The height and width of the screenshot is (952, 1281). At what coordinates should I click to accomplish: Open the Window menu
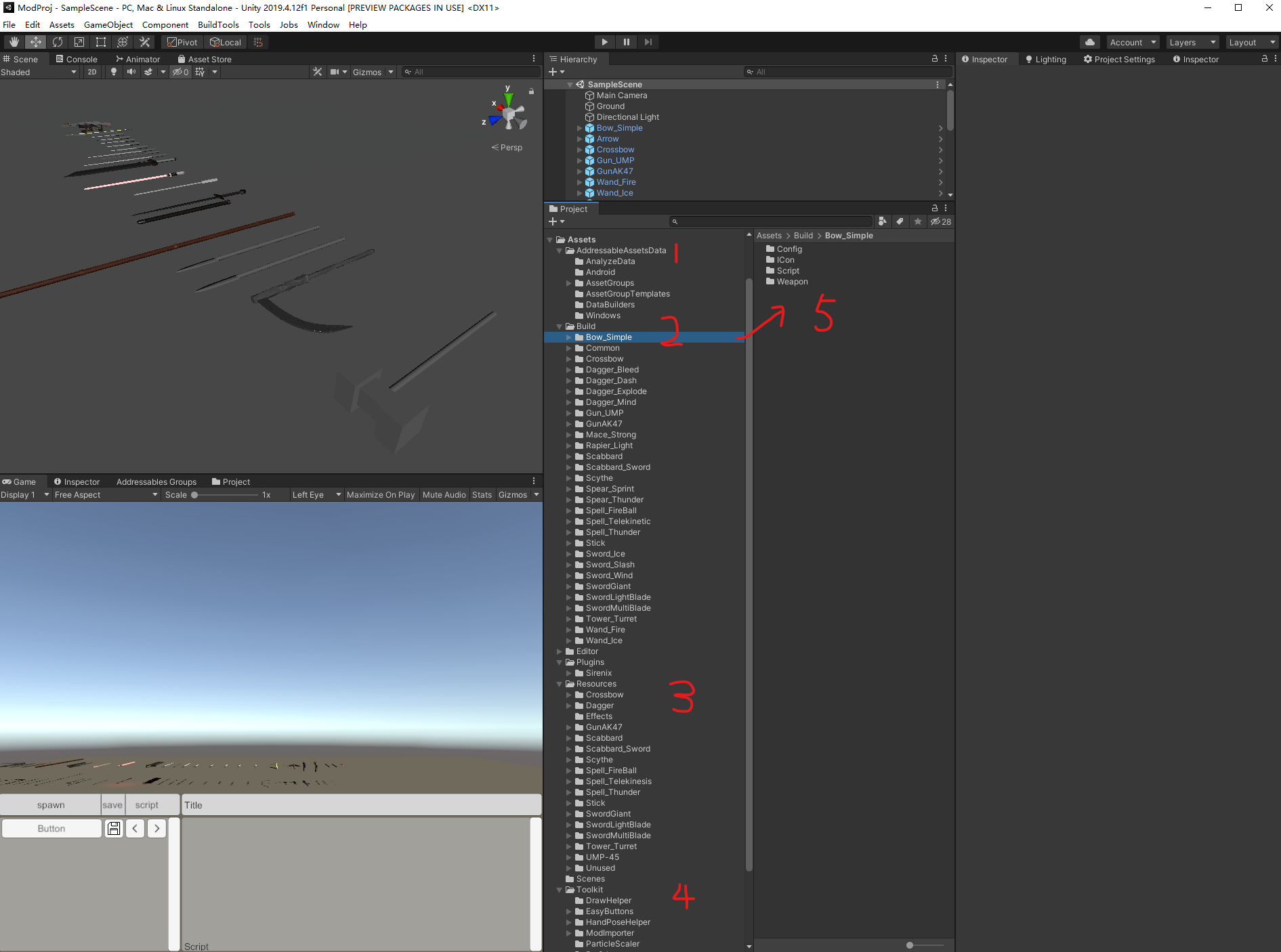click(323, 24)
